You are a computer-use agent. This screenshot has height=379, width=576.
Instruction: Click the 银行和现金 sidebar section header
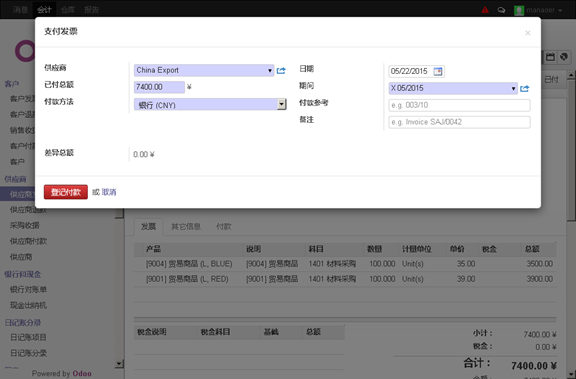(23, 274)
